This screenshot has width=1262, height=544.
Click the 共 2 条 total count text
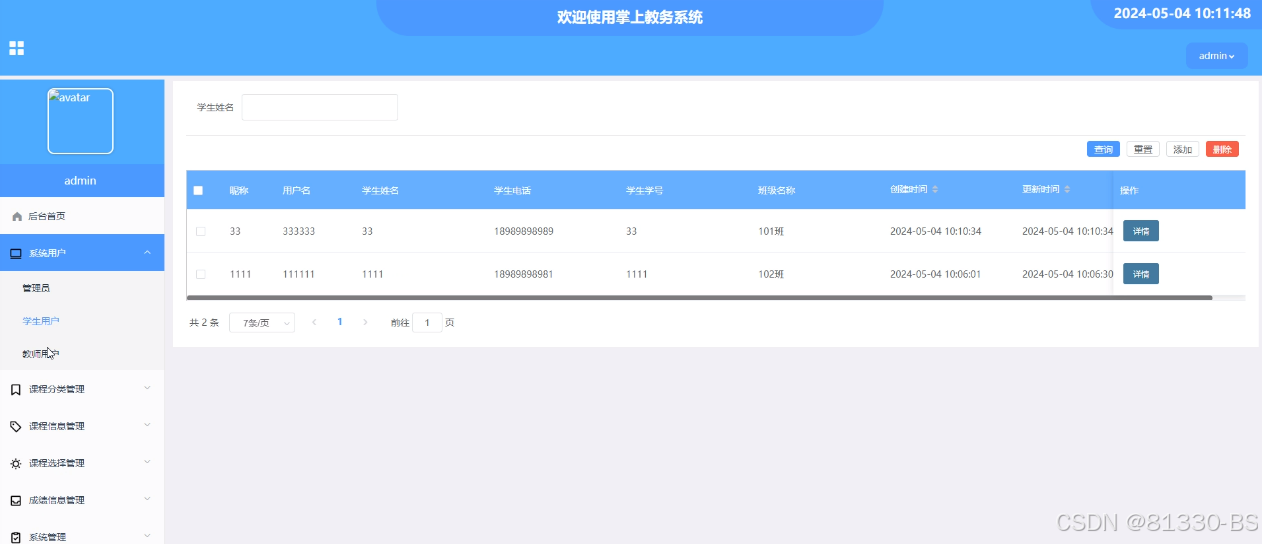coord(204,323)
